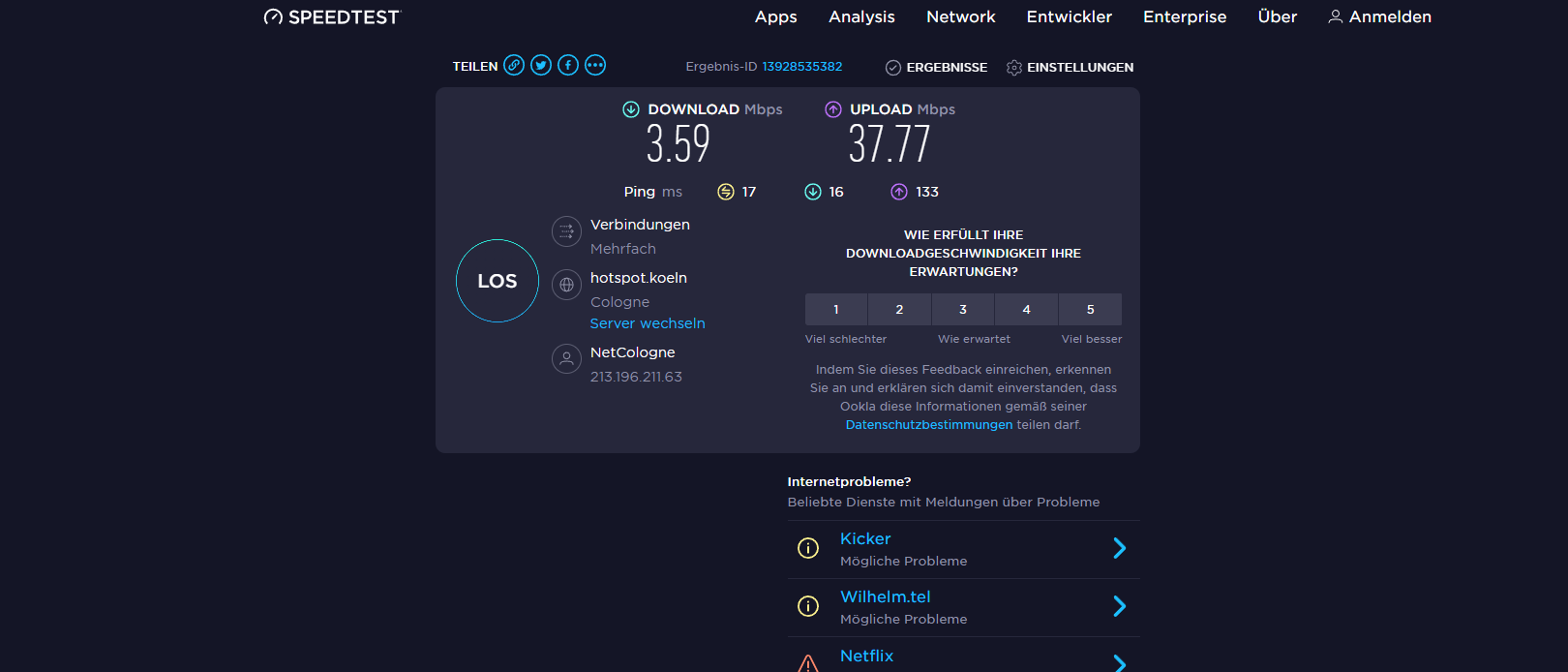Select rating 1 Viel schlechter

click(x=836, y=309)
